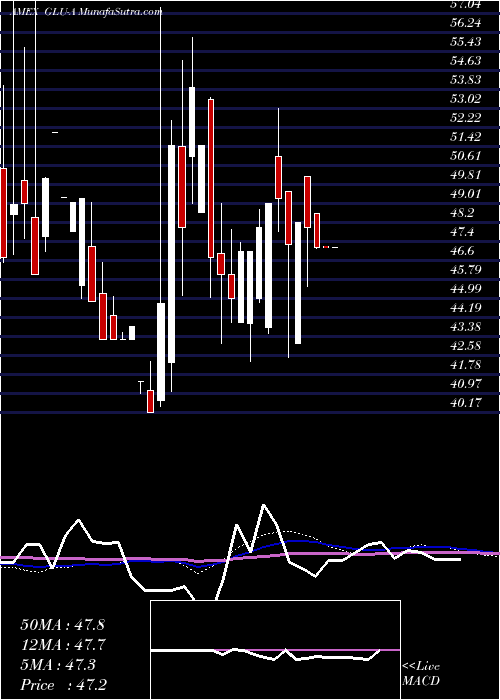
Task: Click the 53.02 price axis label
Action: (465, 99)
